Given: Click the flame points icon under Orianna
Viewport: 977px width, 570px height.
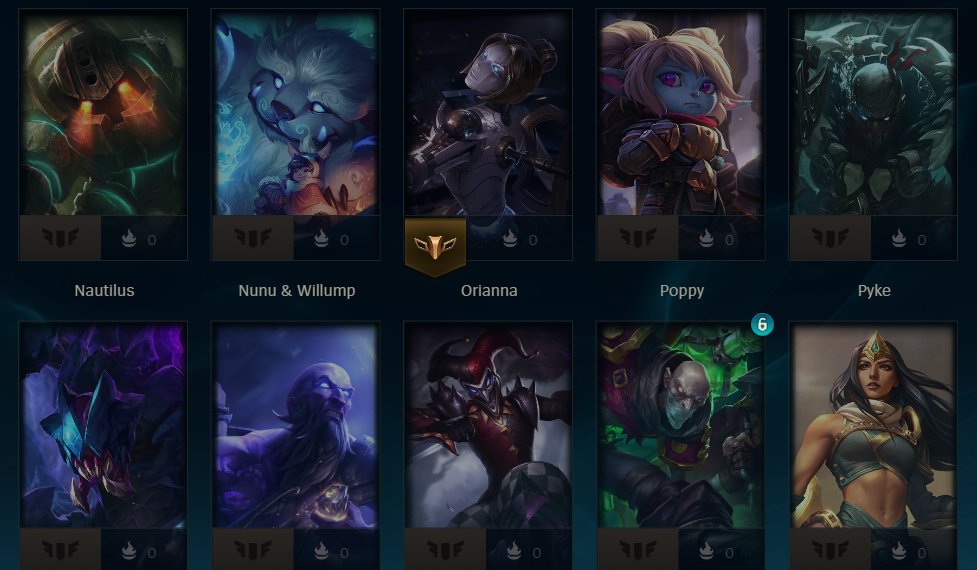Looking at the screenshot, I should pyautogui.click(x=510, y=239).
